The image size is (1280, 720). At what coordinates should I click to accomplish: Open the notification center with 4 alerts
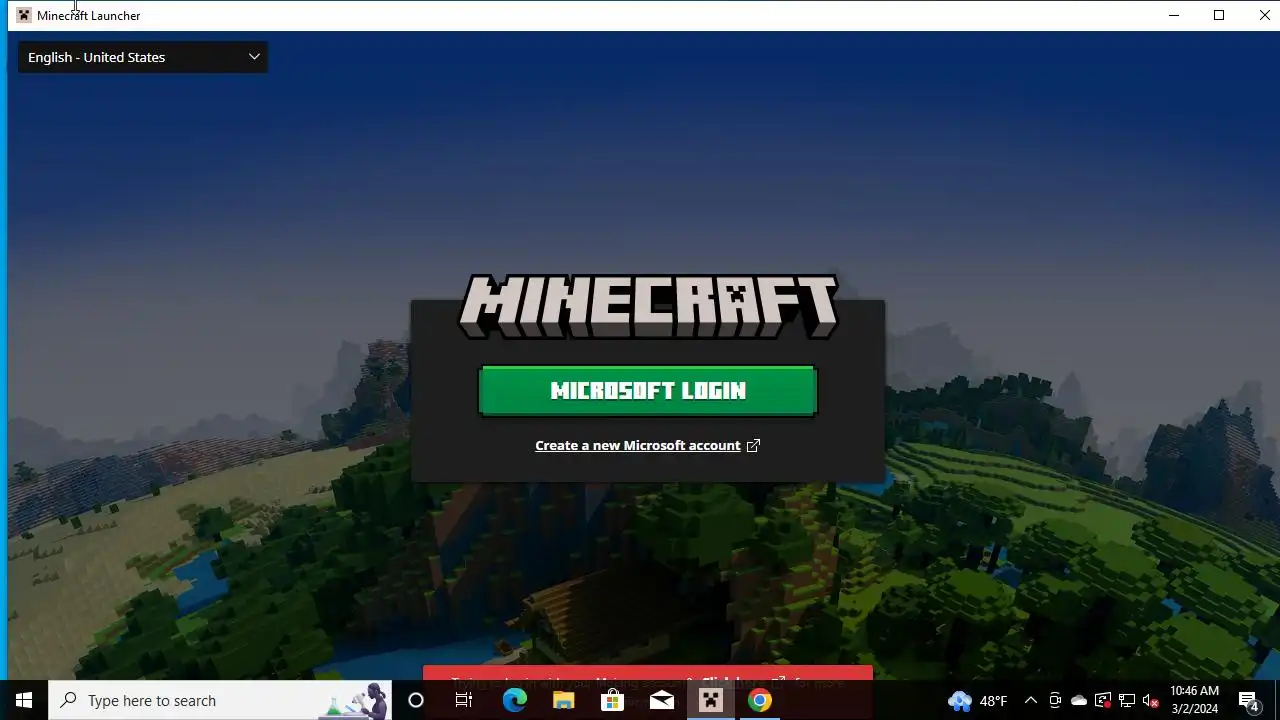pyautogui.click(x=1249, y=701)
